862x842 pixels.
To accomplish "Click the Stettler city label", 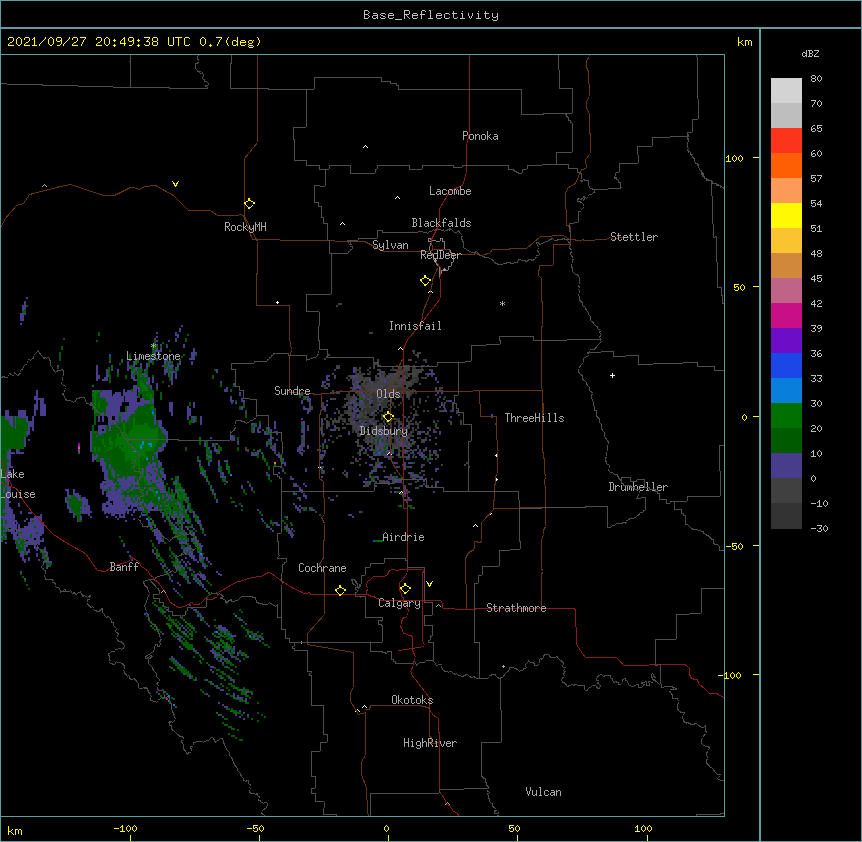I will 634,237.
